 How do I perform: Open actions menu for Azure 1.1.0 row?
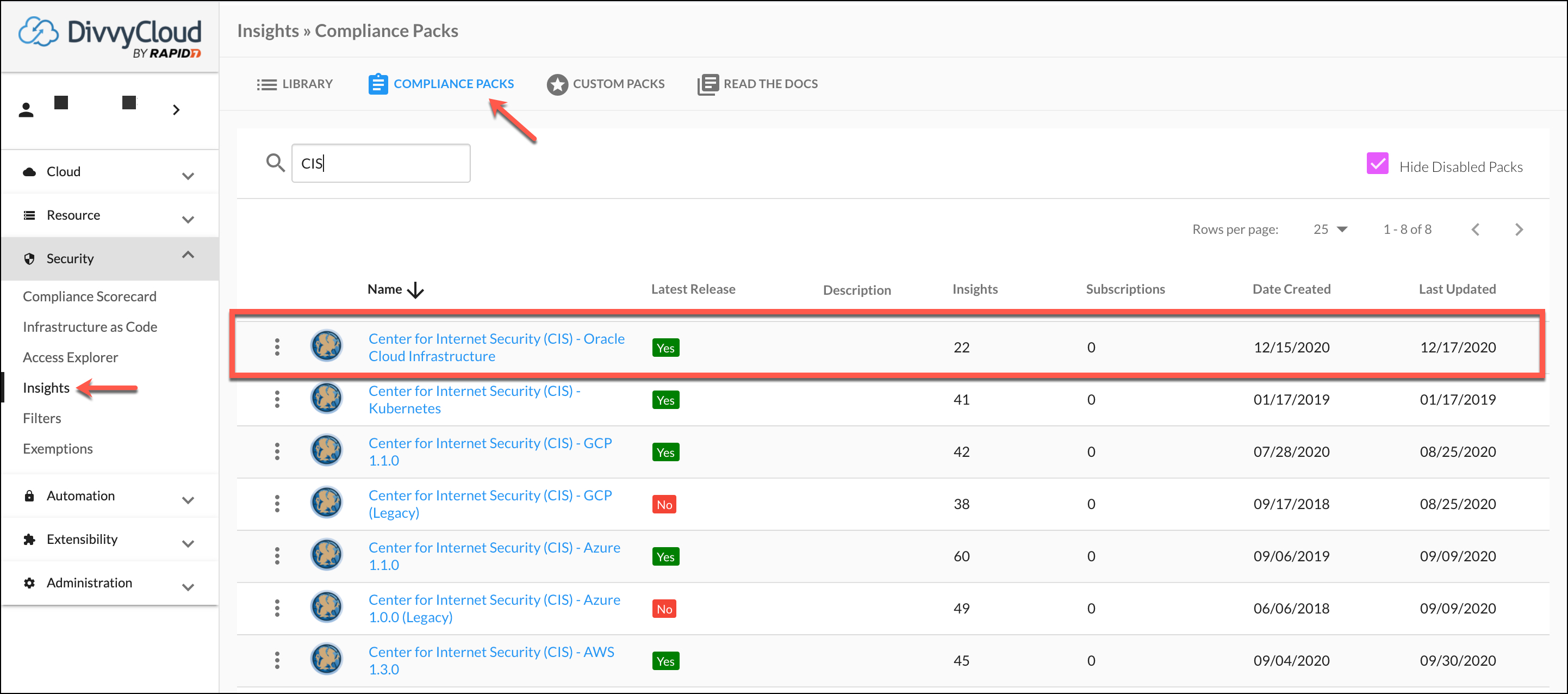277,556
